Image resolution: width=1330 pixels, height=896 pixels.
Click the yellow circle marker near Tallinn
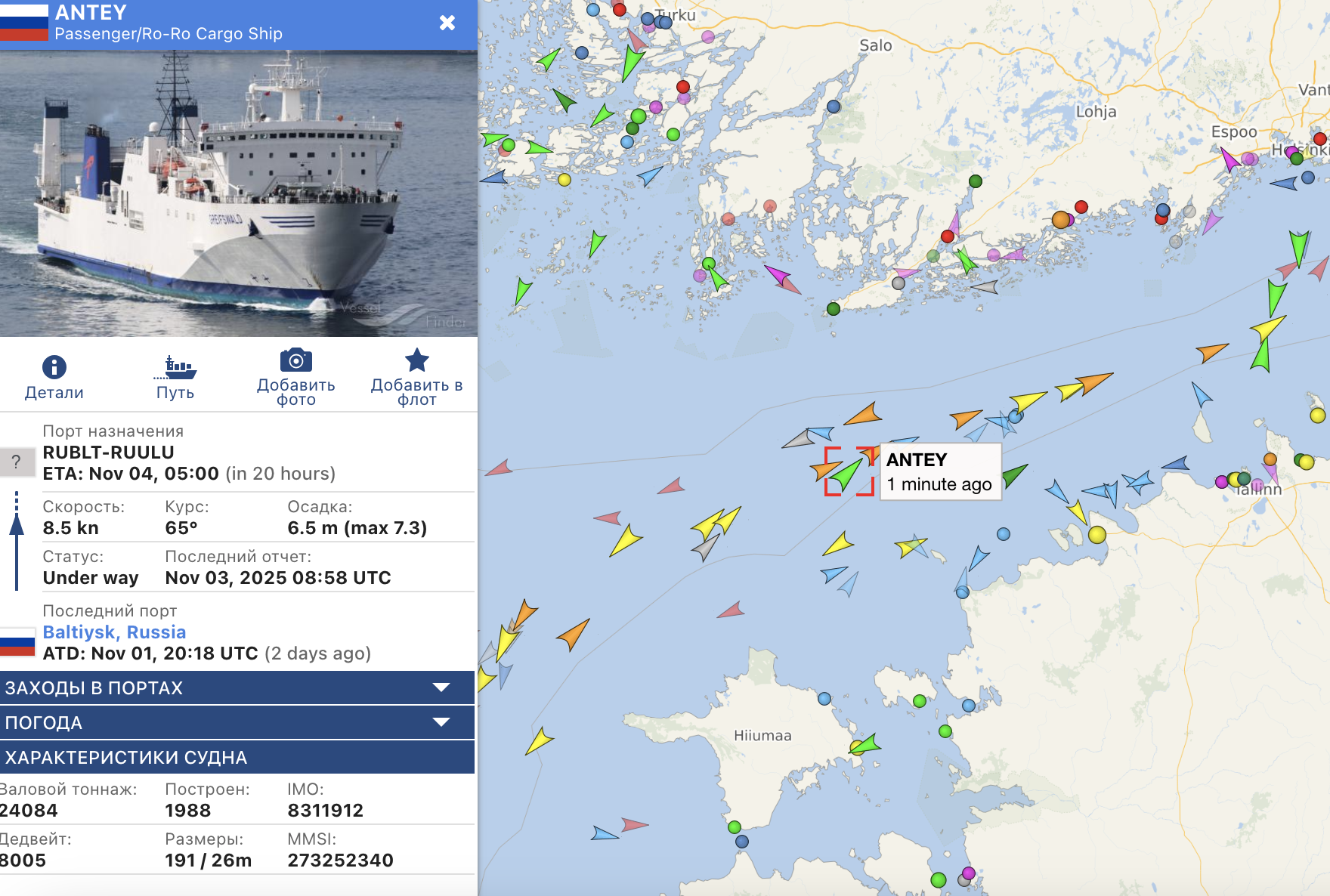pos(1097,535)
